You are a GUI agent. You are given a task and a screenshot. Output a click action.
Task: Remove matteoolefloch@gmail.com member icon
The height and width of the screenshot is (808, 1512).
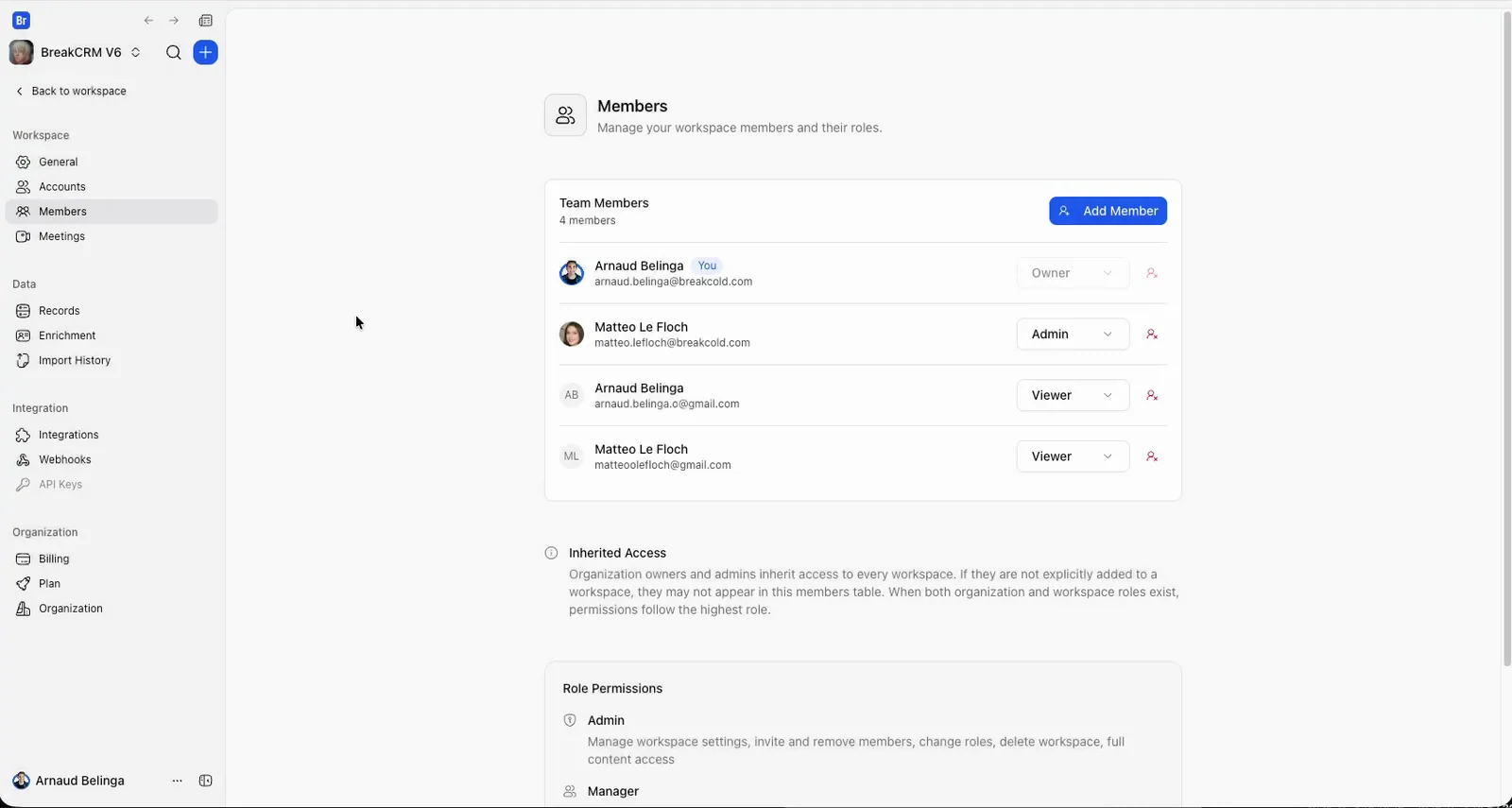[x=1152, y=456]
